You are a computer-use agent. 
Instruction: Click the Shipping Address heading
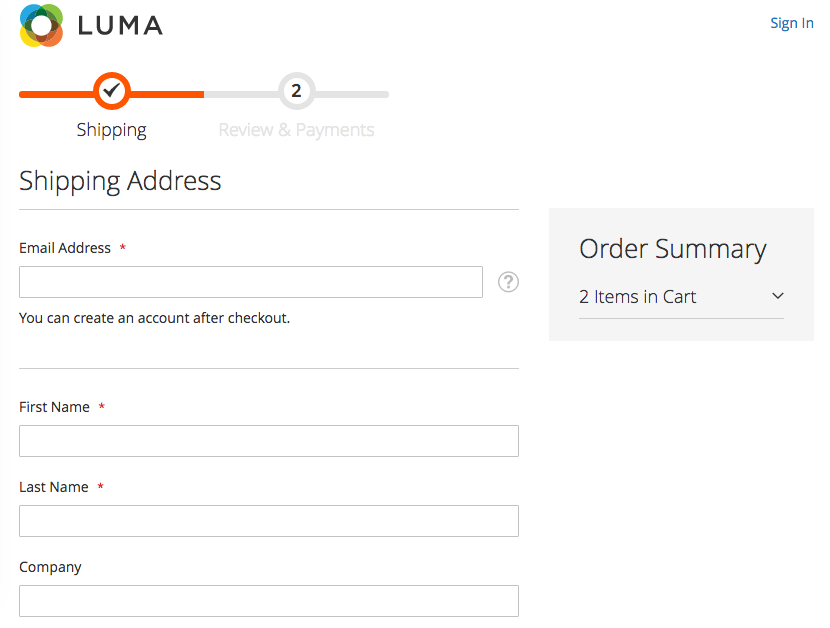click(120, 181)
